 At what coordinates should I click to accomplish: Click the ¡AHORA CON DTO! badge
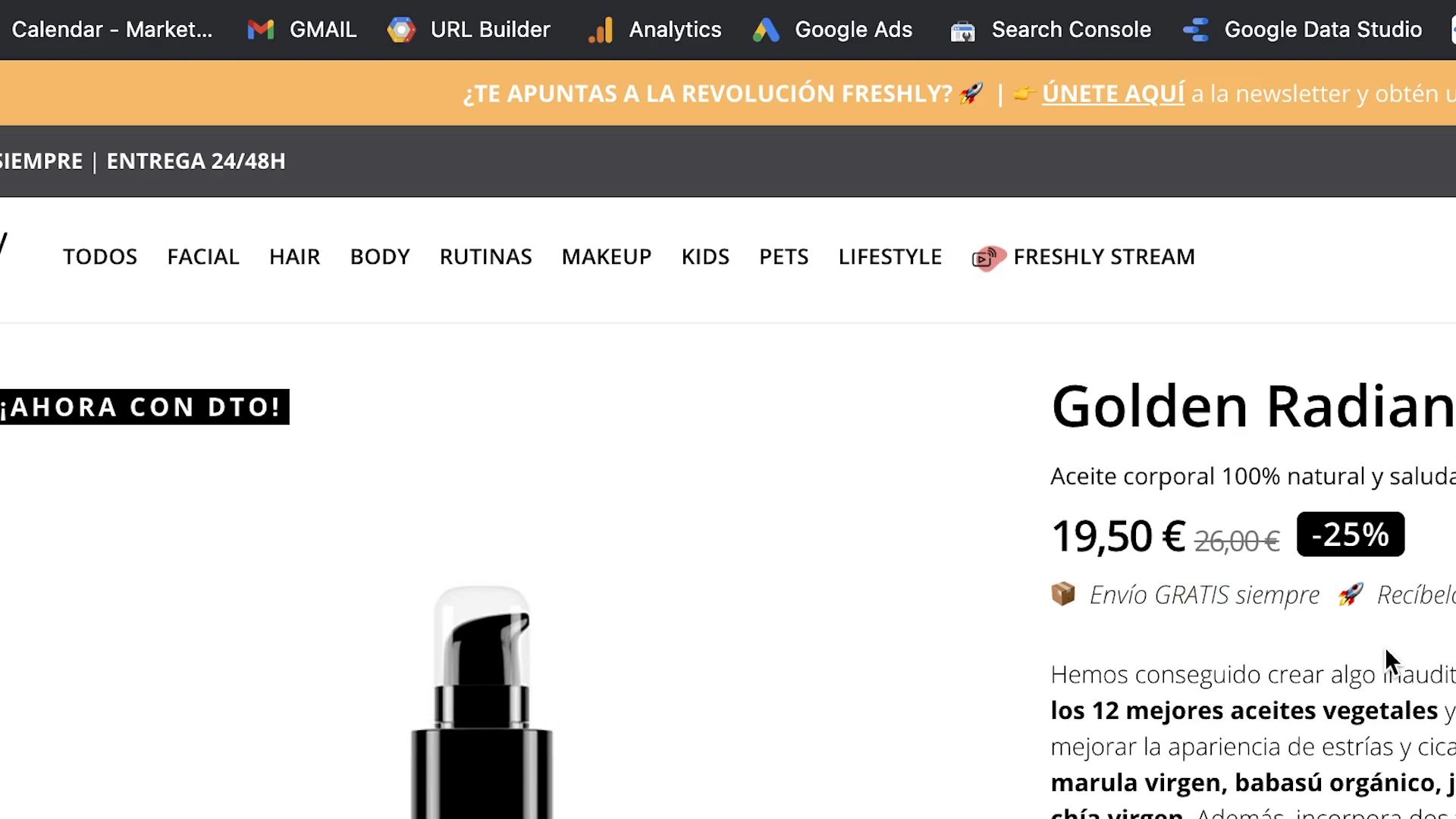coord(144,407)
